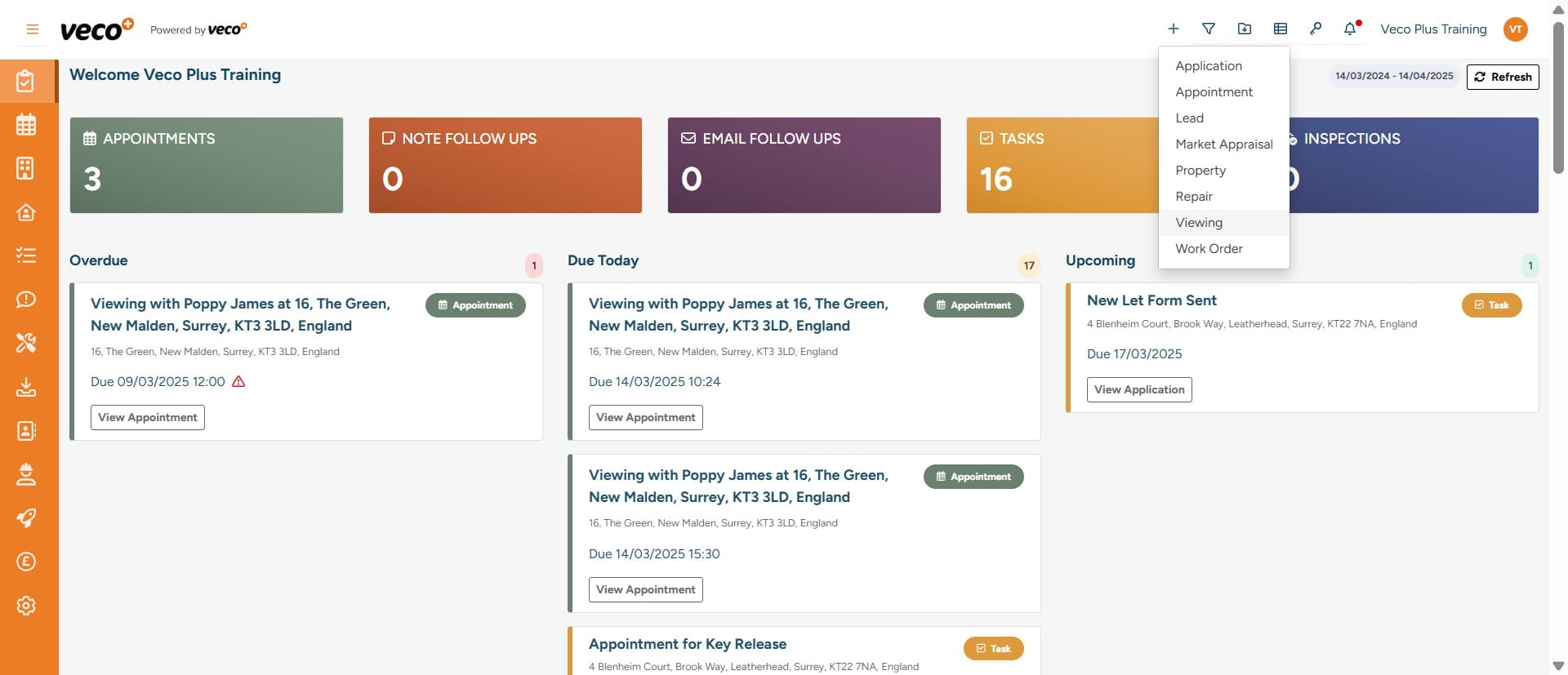Open the calendar sidebar icon

[26, 125]
